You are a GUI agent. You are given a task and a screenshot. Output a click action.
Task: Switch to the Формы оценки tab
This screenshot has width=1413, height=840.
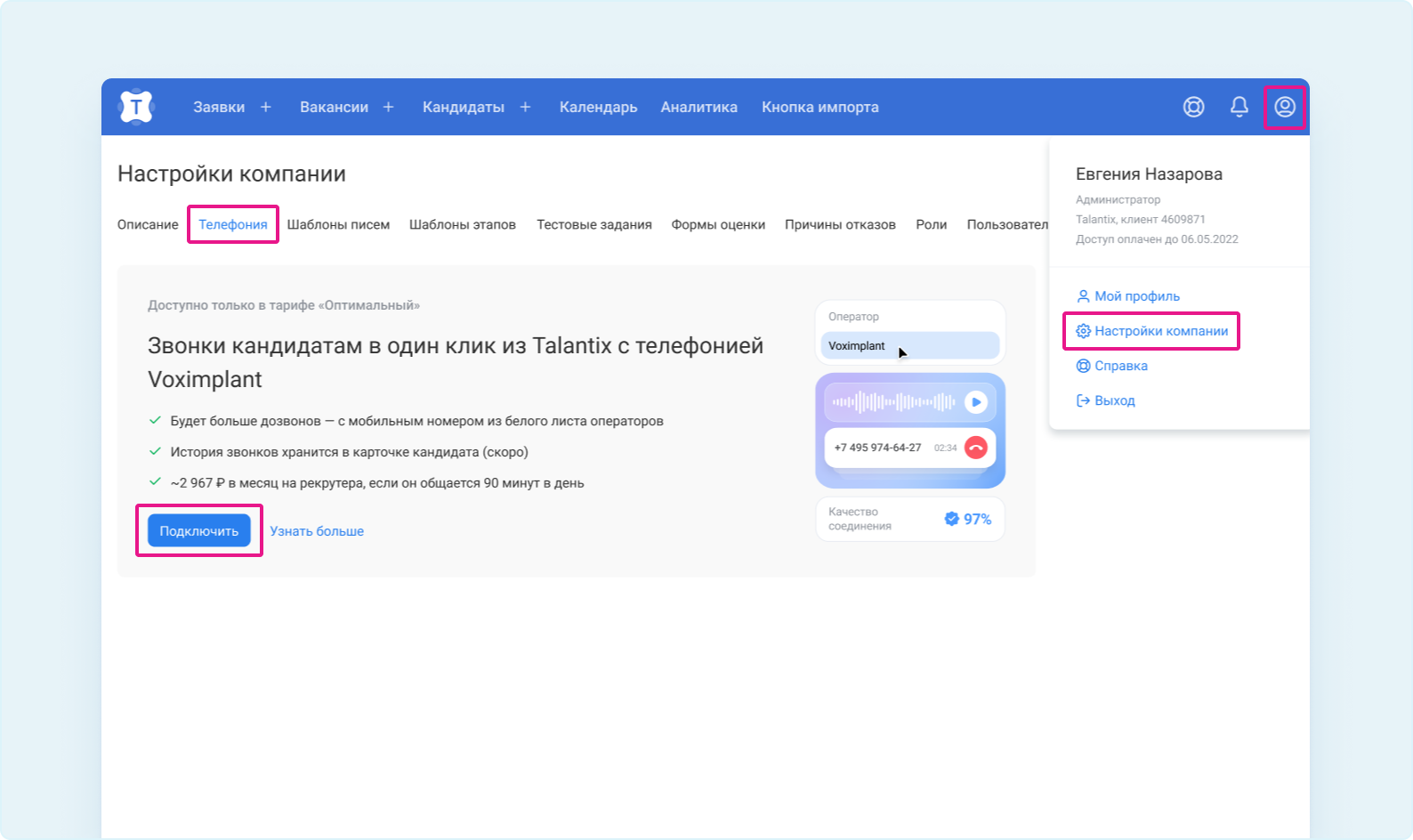(x=718, y=224)
